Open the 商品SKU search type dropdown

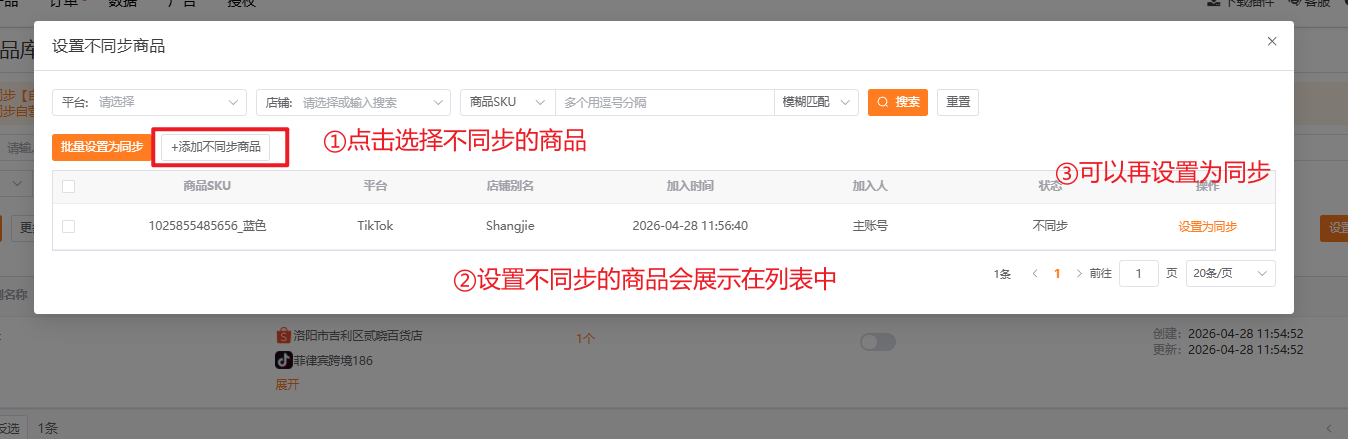[508, 102]
